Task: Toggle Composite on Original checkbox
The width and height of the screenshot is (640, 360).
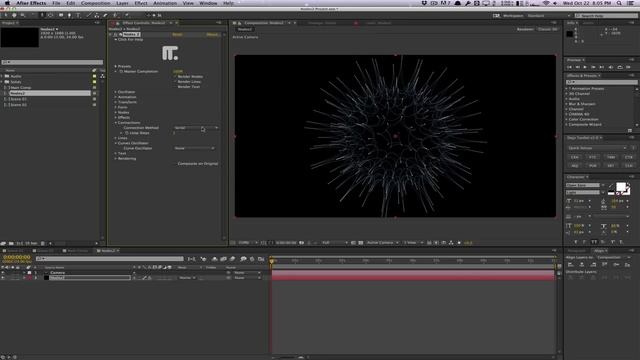Action: [x=176, y=164]
